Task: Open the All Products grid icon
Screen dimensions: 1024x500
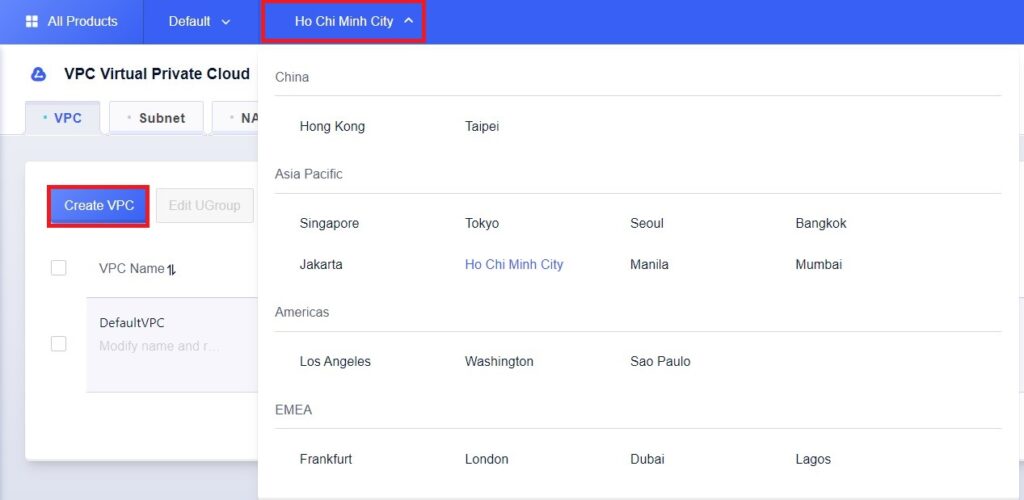Action: 31,22
